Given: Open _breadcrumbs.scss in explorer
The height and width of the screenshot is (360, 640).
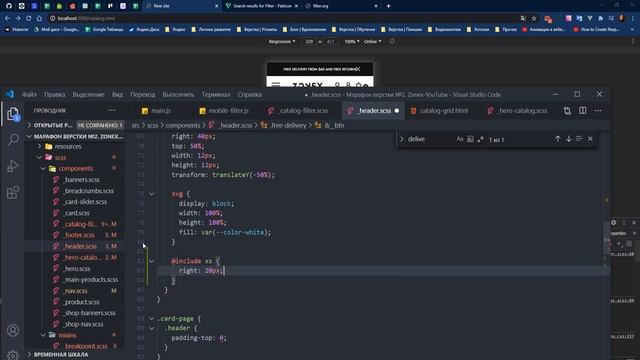Looking at the screenshot, I should tap(88, 191).
